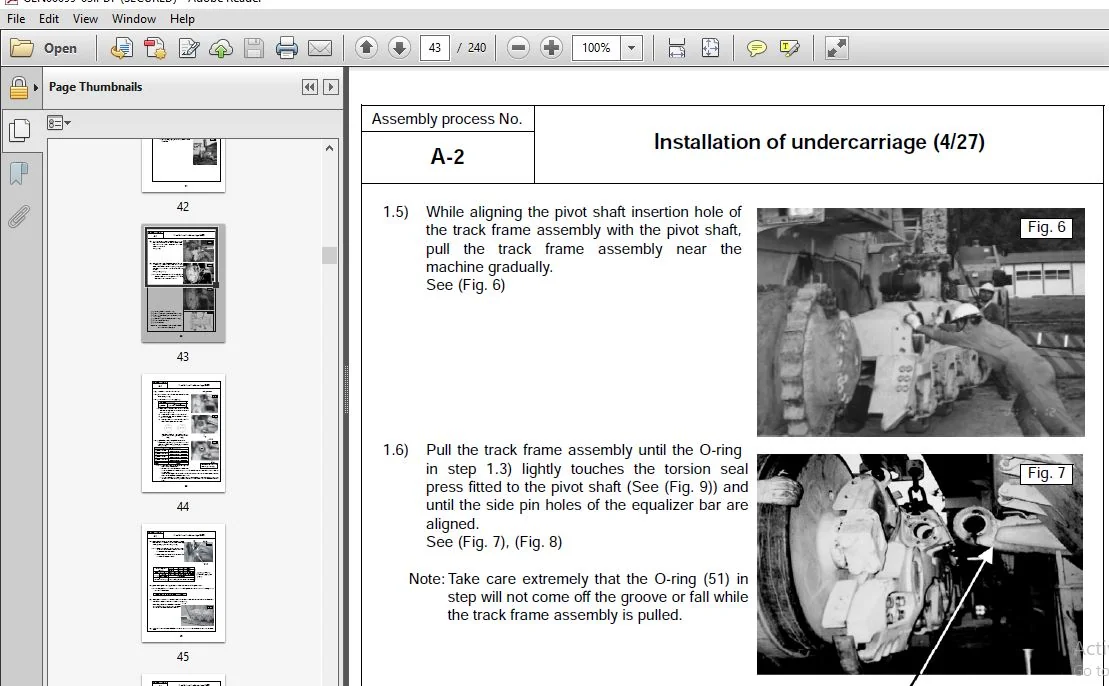This screenshot has height=686, width=1109.
Task: Click the 'Note:' label text
Action: click(x=426, y=579)
